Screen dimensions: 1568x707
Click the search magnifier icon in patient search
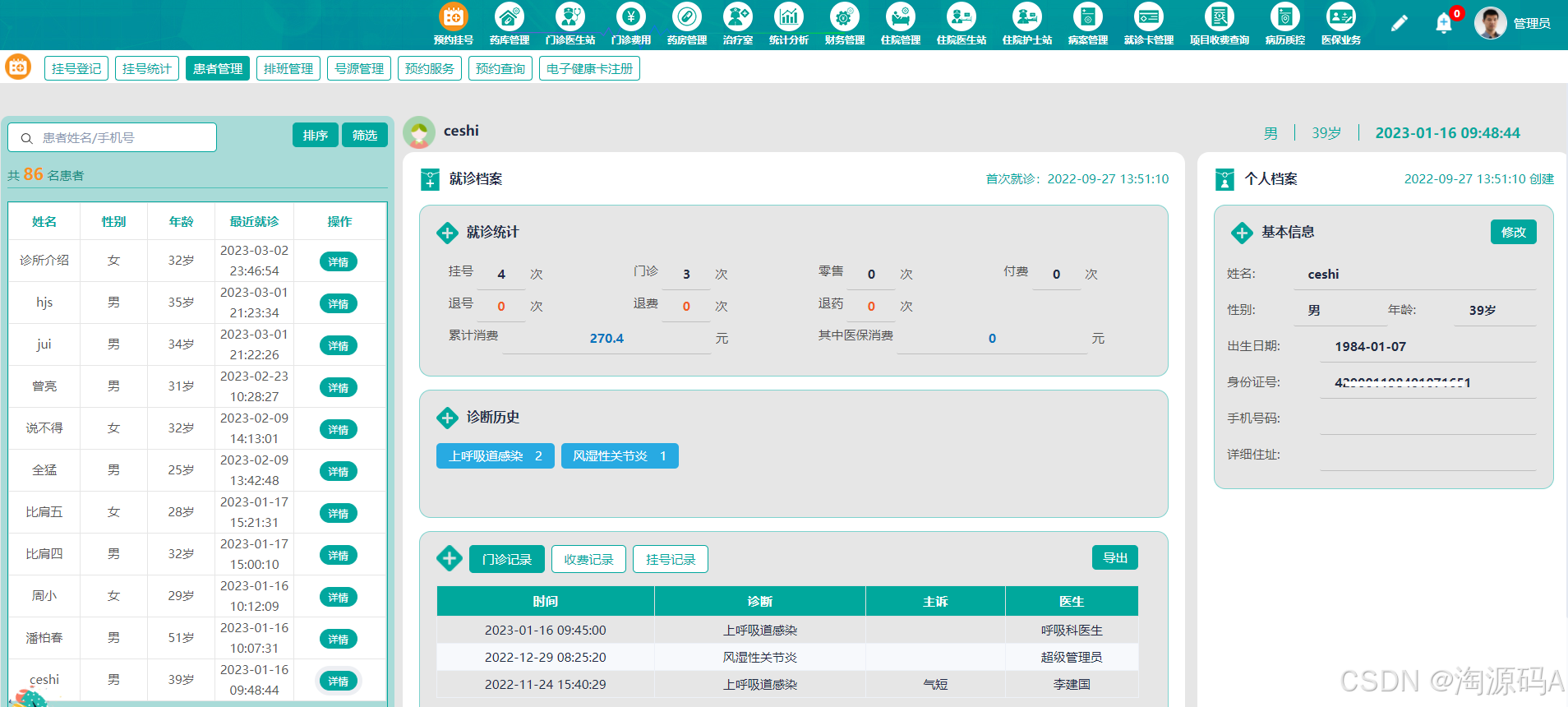pos(27,138)
